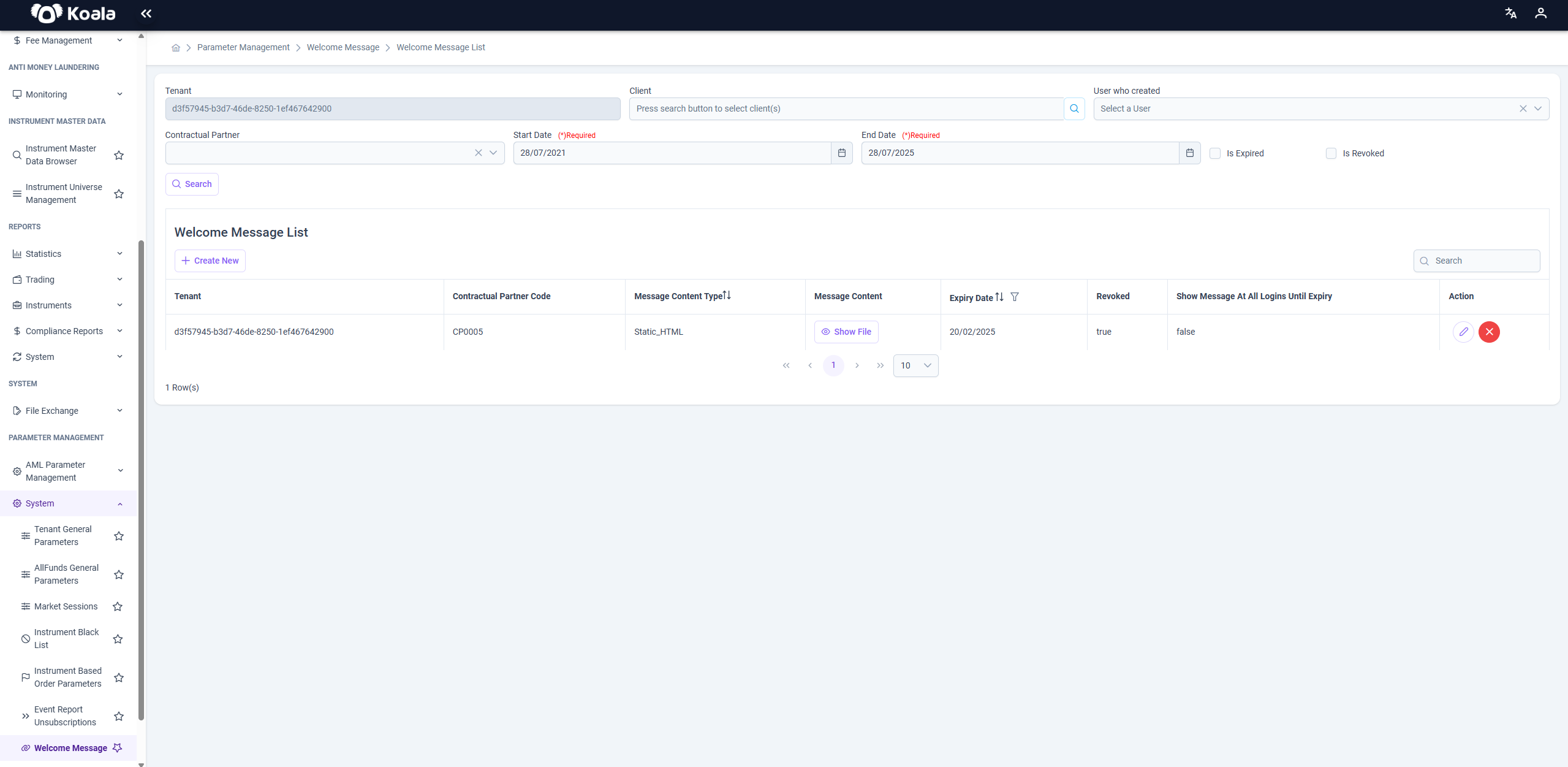Open Welcome Message breadcrumb link
This screenshot has width=1568, height=767.
coord(343,47)
